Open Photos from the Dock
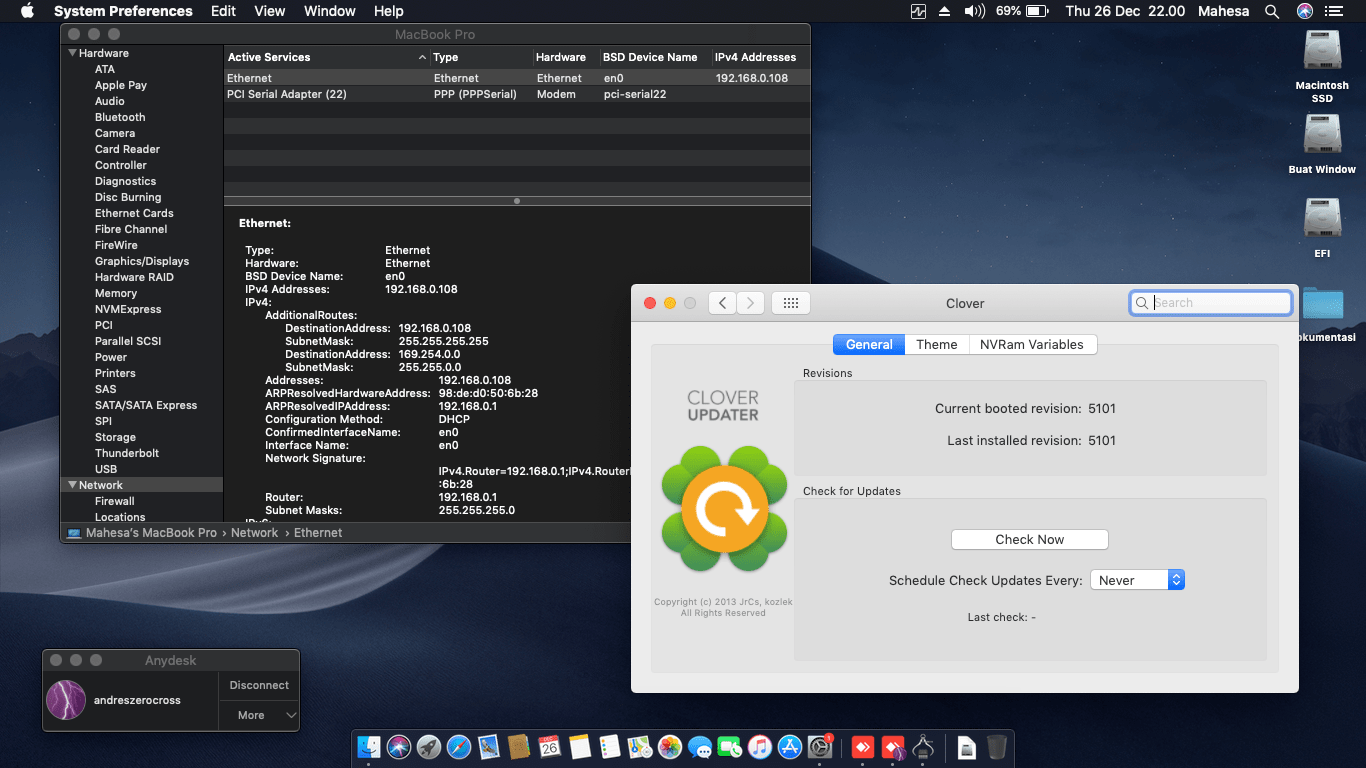 click(x=670, y=746)
